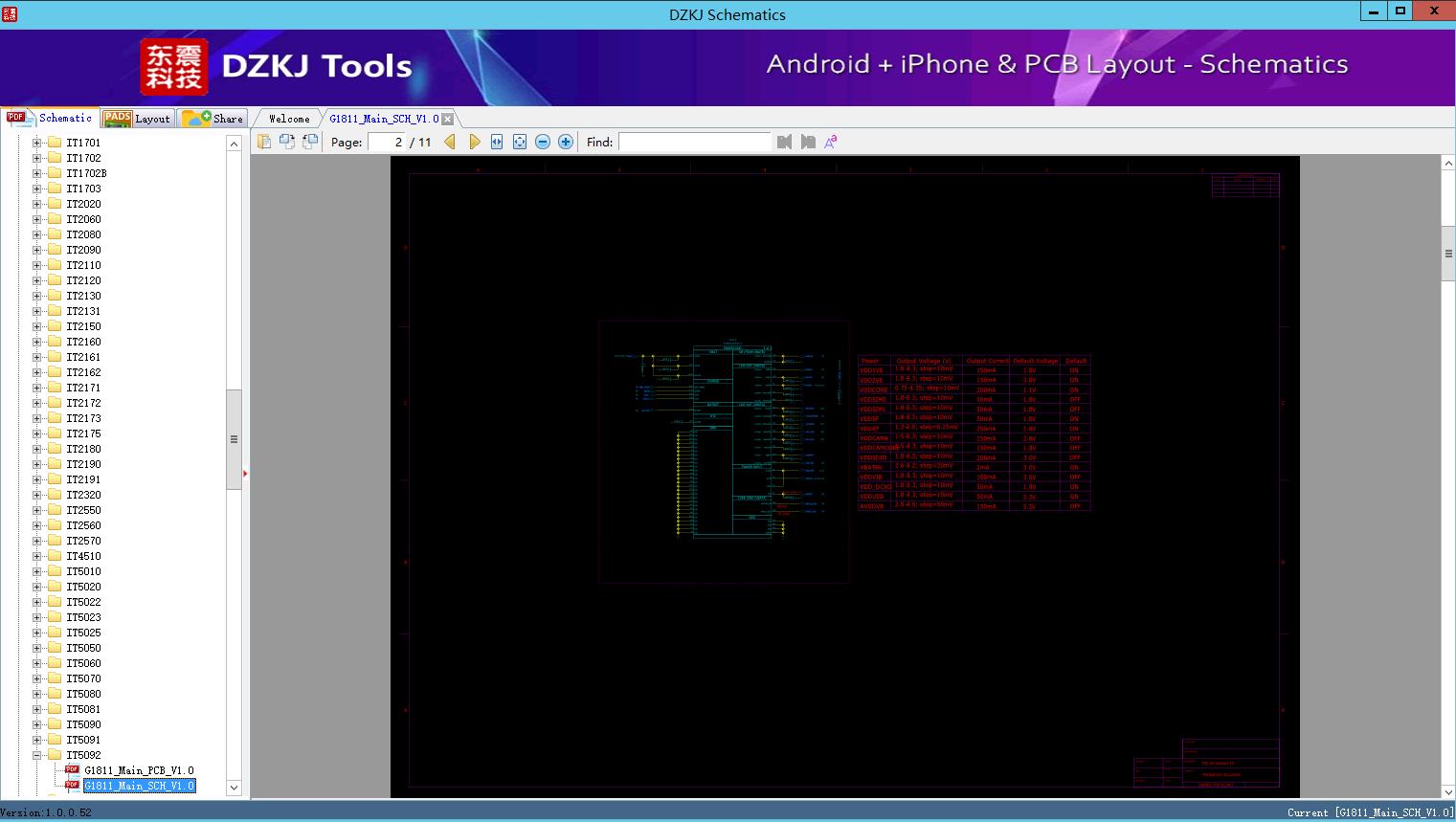Click the Find text field

694,142
